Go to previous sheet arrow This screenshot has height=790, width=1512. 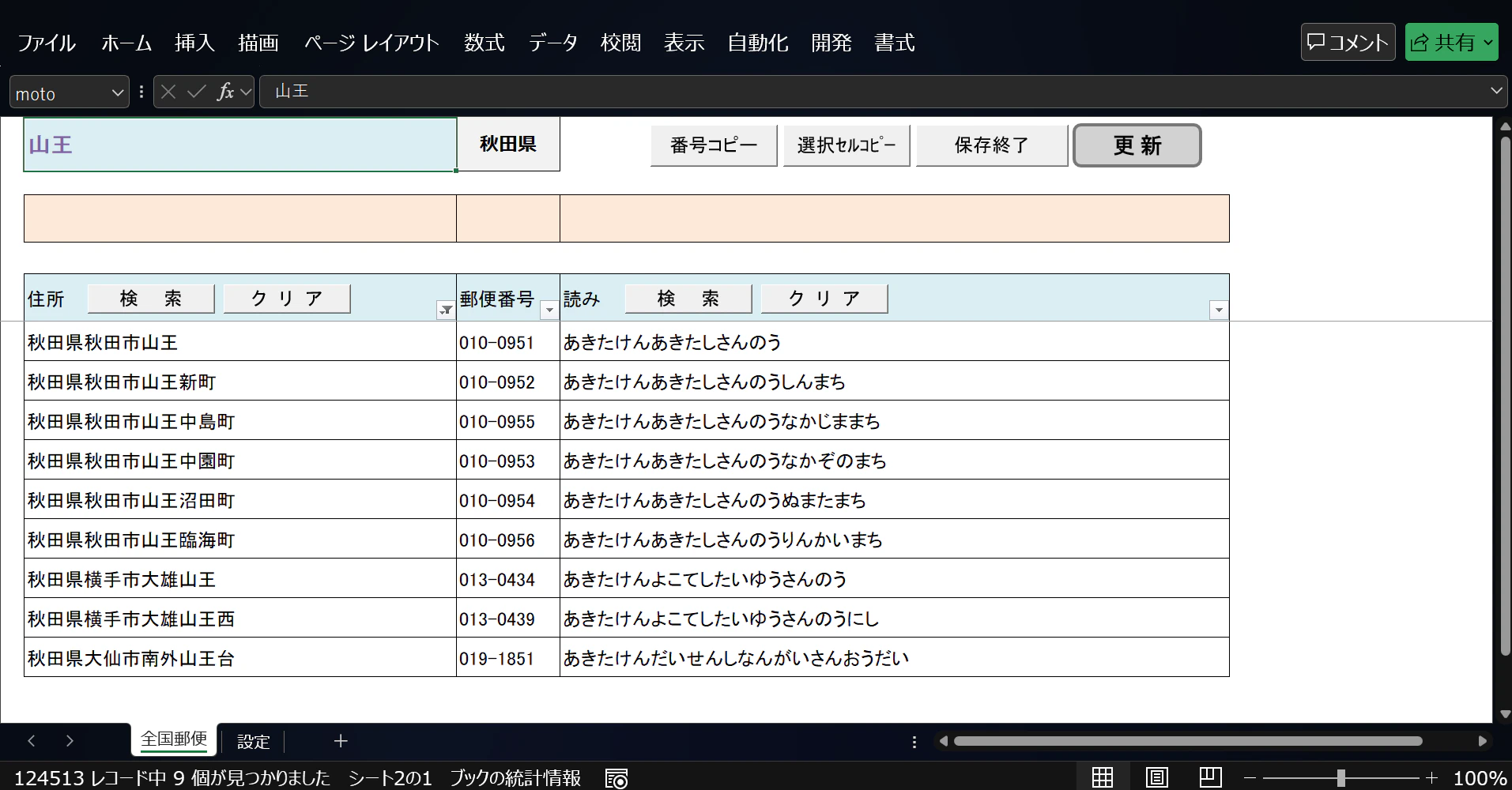coord(32,741)
